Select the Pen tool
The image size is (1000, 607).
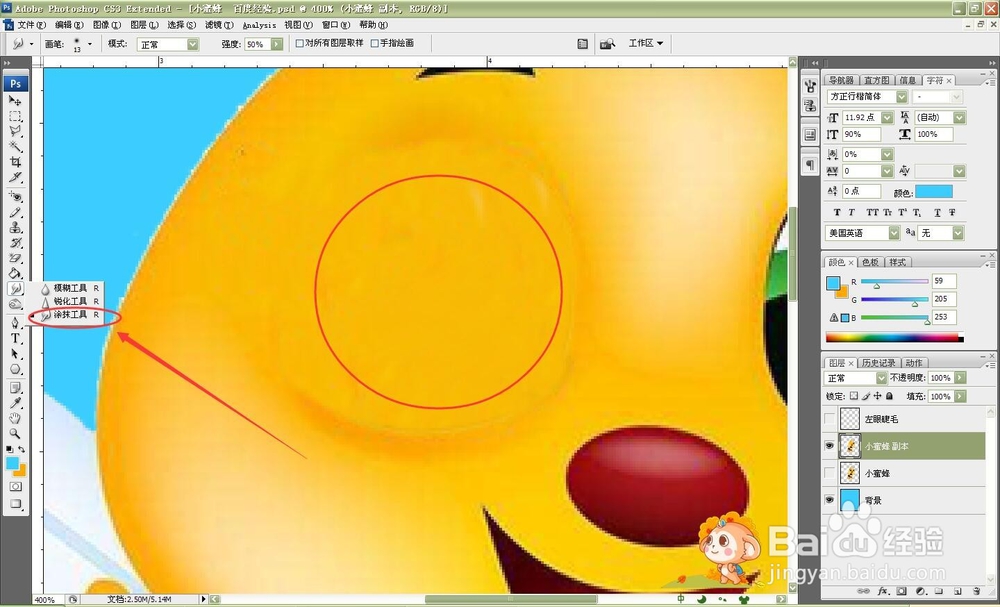coord(15,323)
